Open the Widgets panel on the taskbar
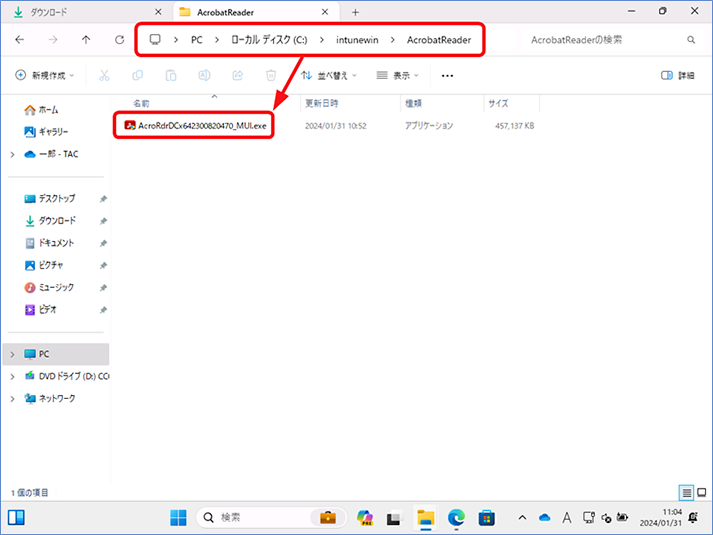This screenshot has height=535, width=713. click(16, 518)
